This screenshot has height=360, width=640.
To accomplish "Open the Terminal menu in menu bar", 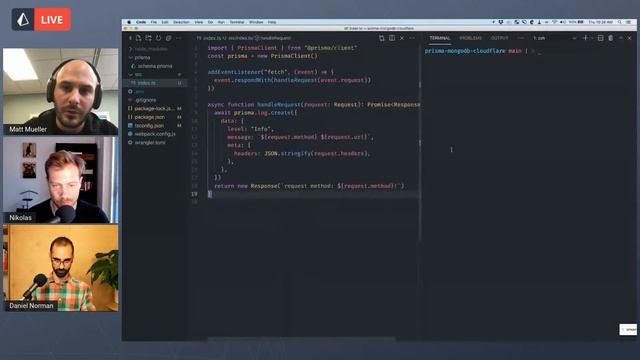I will 237,22.
